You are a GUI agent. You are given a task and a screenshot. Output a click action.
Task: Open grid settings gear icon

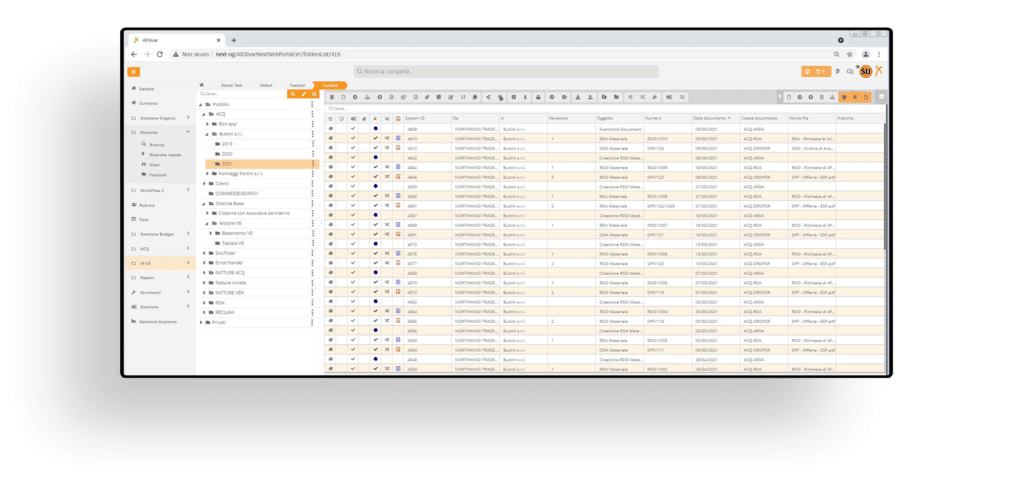pyautogui.click(x=881, y=97)
